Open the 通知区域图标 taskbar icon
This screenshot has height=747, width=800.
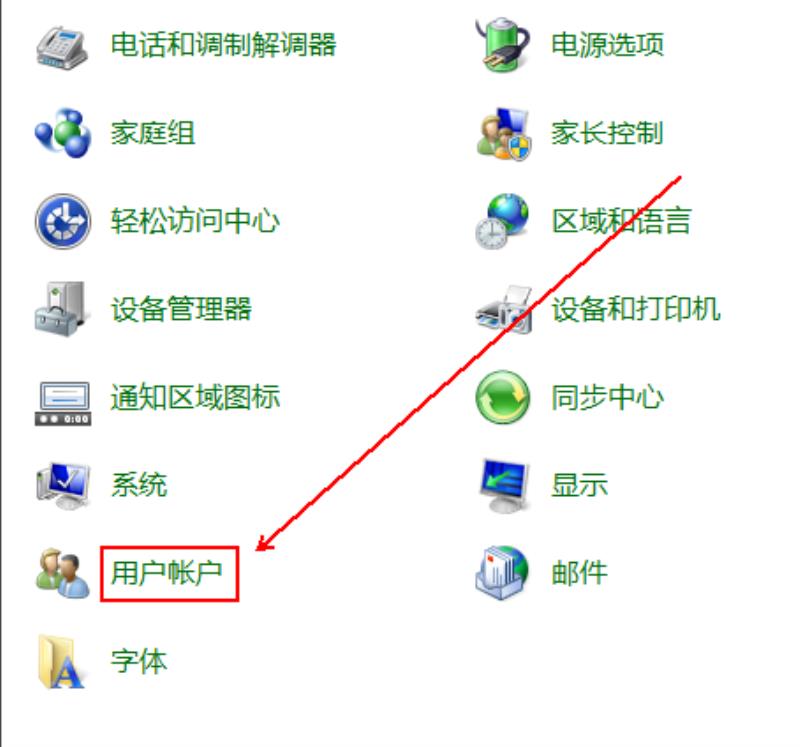(63, 403)
